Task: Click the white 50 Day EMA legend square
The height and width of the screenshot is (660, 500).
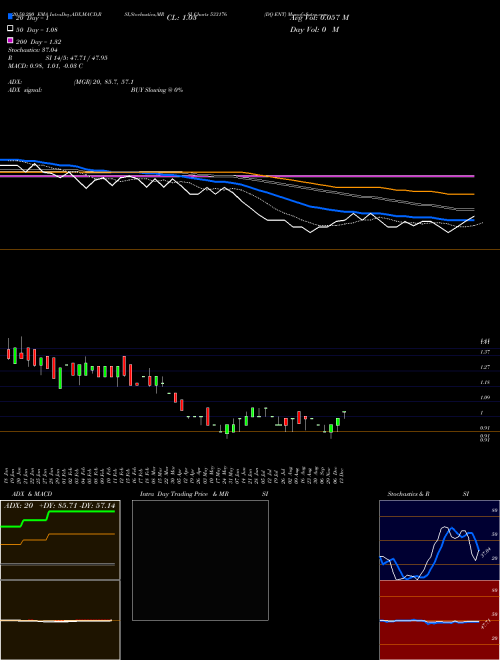Action: 10,28
